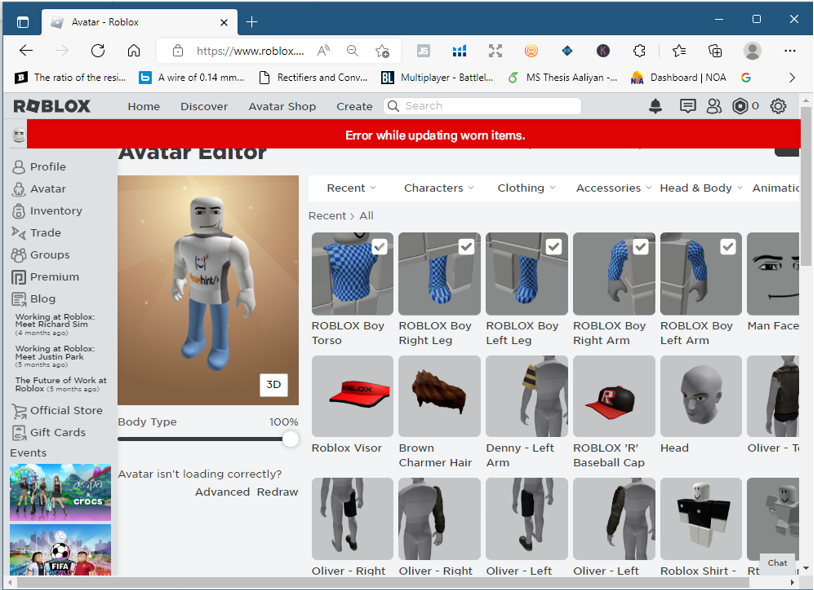Screen dimensions: 814x590
Task: Click the ROBLOX logo
Action: coord(52,106)
